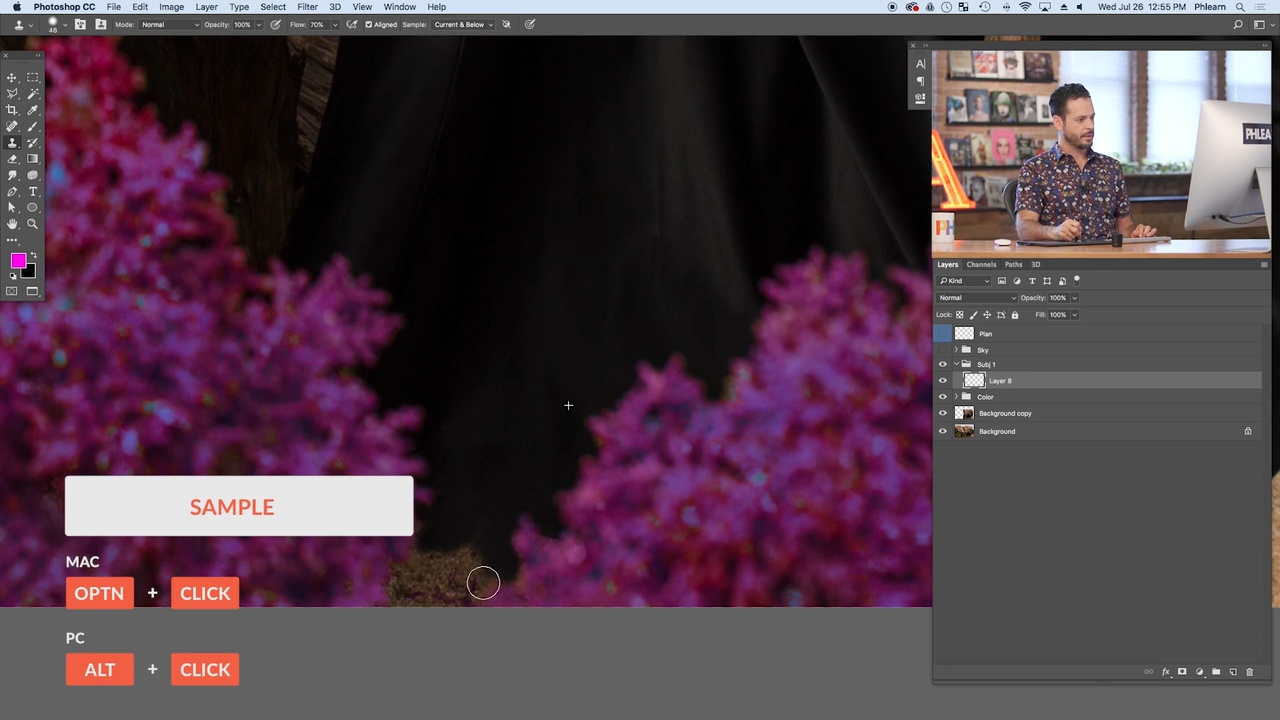Viewport: 1280px width, 720px height.
Task: Select the Plan layer thumbnail
Action: 964,334
